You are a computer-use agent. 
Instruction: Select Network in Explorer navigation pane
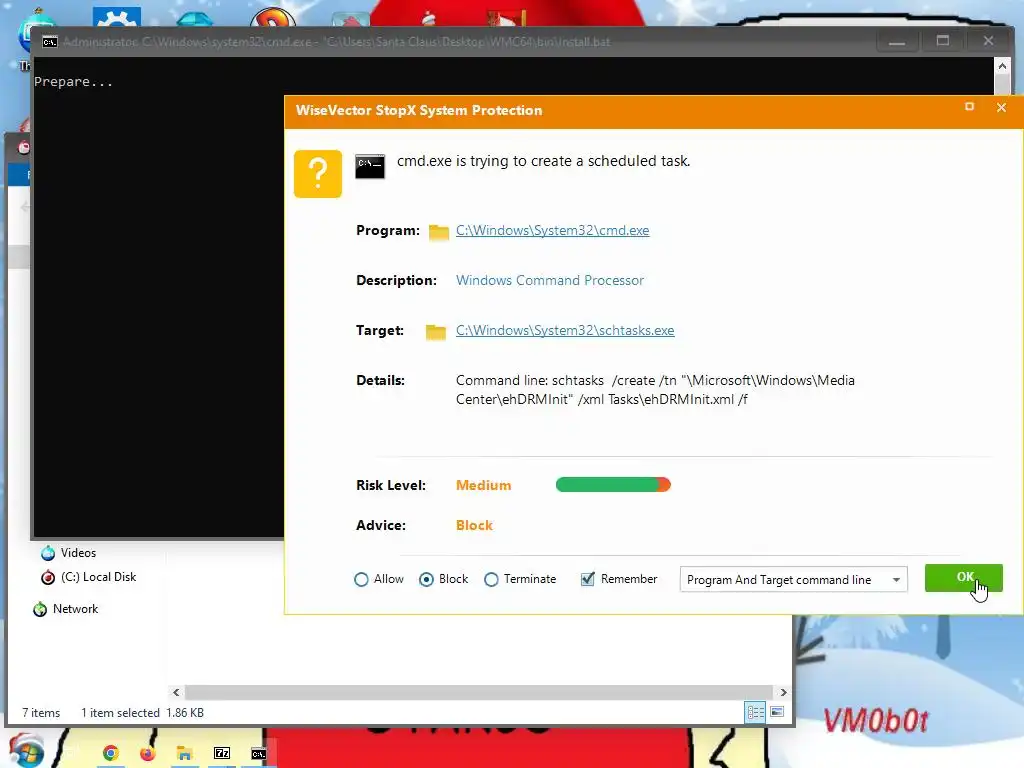point(75,609)
